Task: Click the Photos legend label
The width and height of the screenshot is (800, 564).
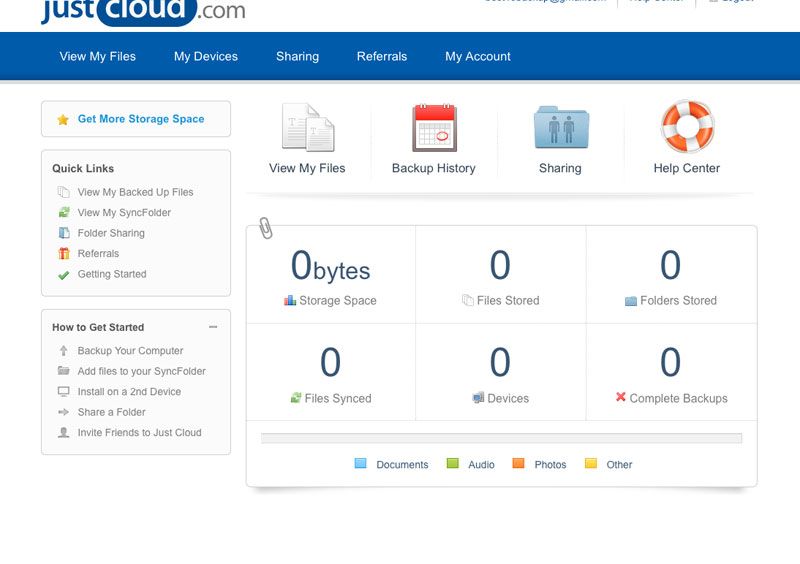Action: click(x=550, y=464)
